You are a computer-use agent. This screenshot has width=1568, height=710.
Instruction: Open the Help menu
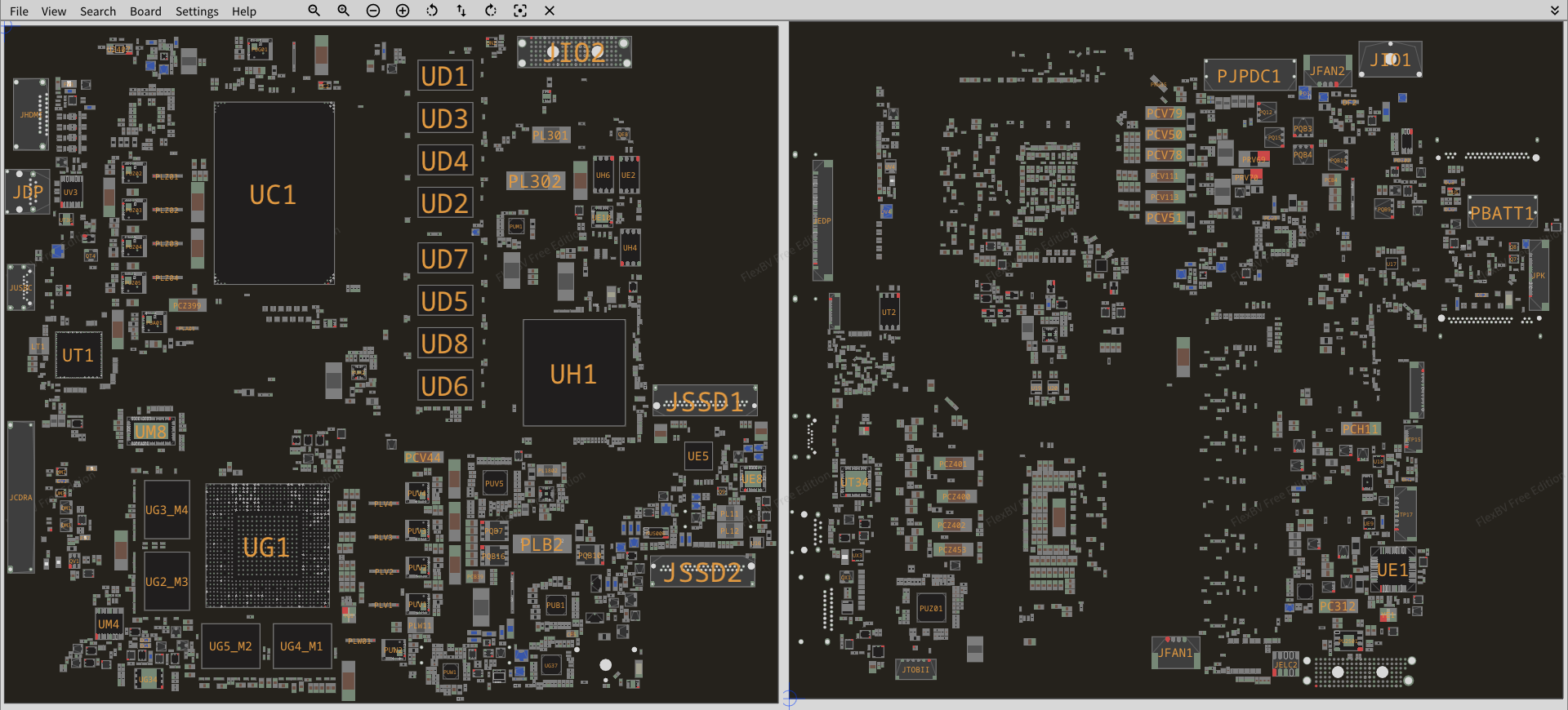point(243,11)
